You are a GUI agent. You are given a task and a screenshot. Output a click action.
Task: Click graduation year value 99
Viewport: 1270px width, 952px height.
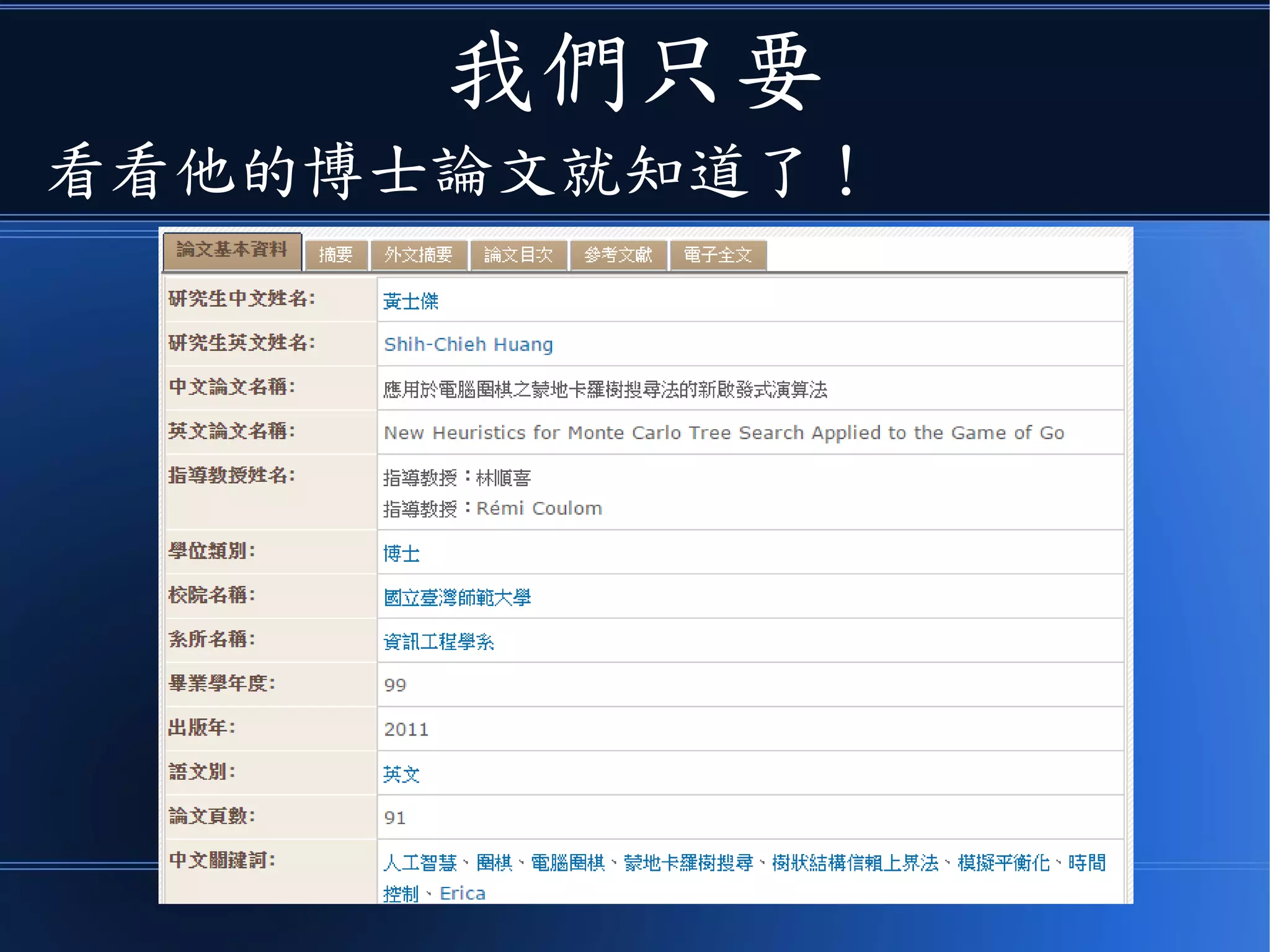click(395, 685)
